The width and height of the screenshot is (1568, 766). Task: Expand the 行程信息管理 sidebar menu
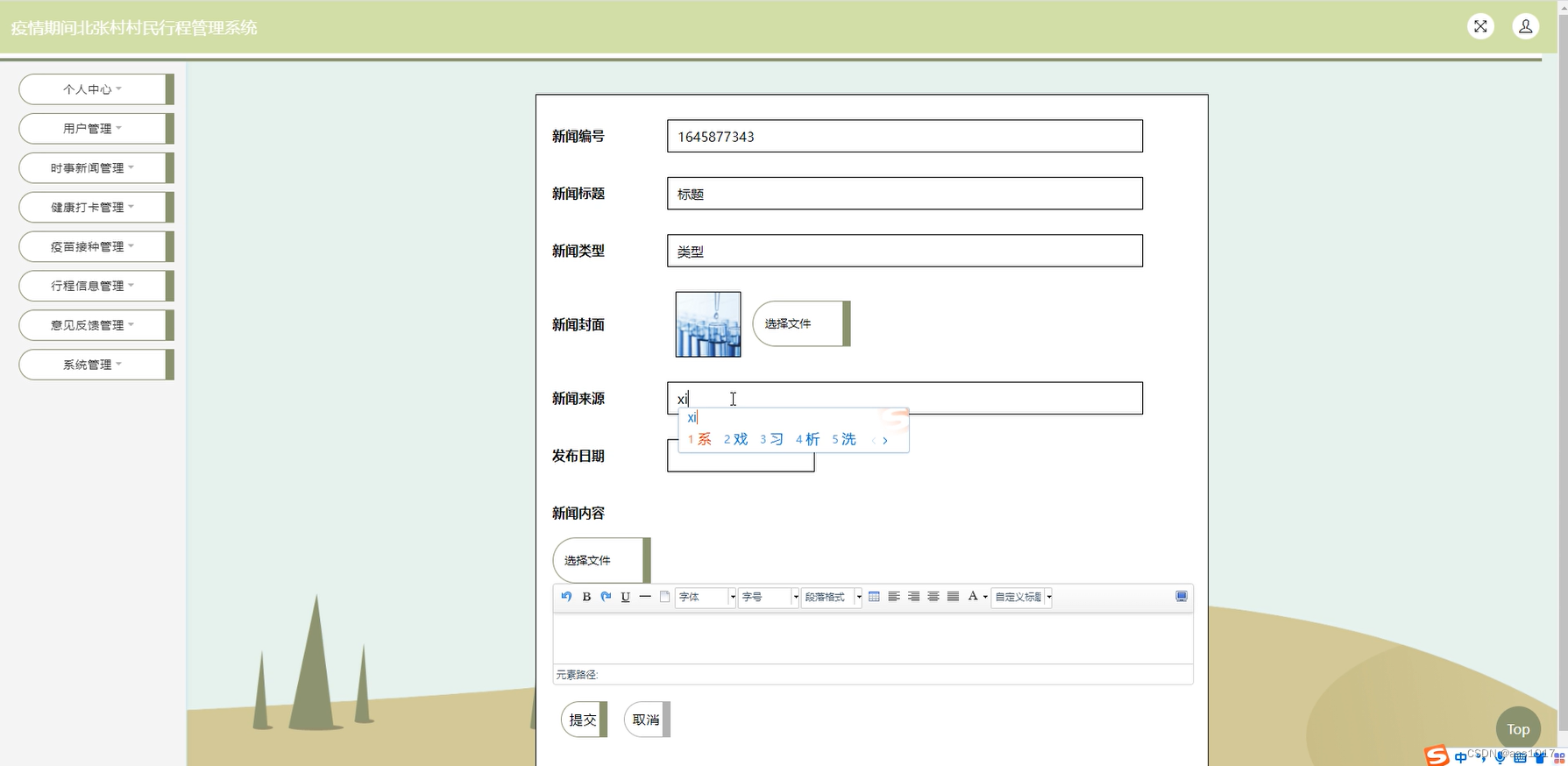(96, 286)
